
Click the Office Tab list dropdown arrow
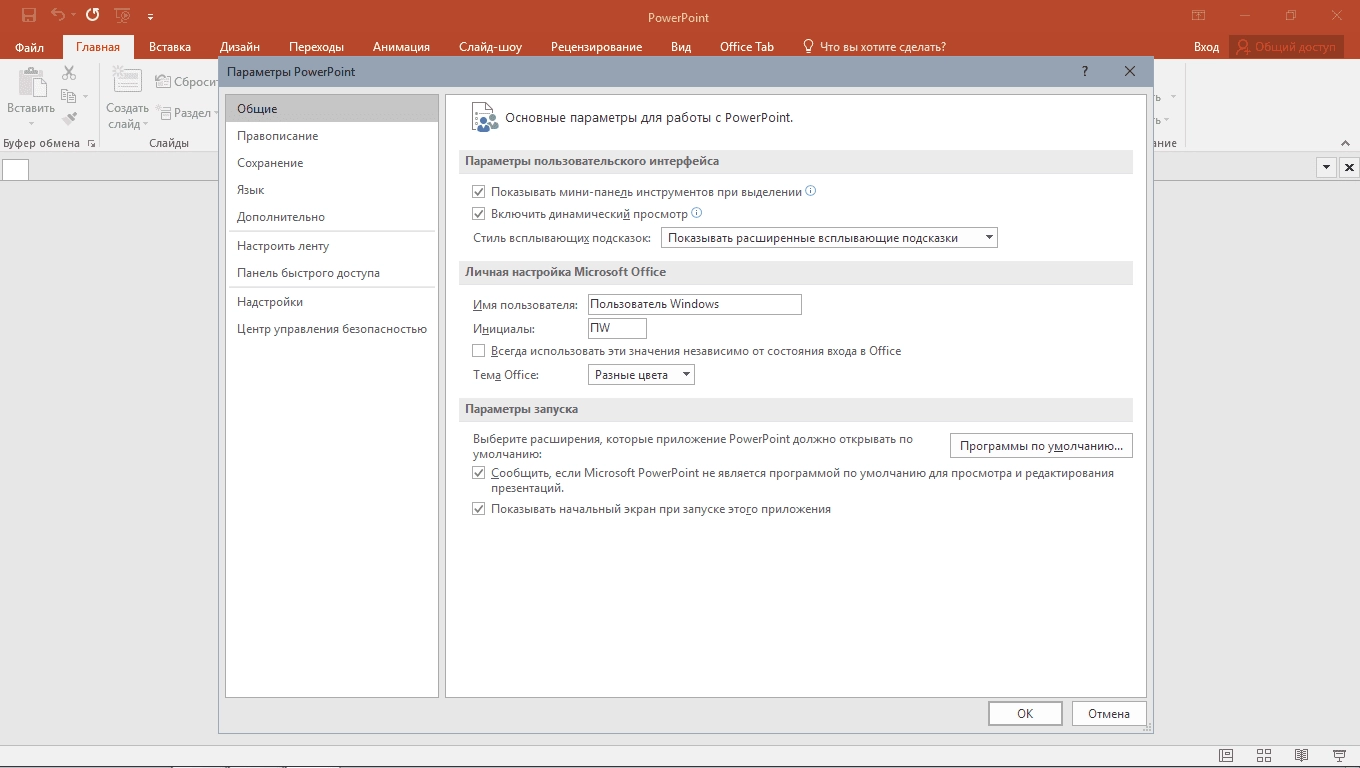[x=1327, y=168]
